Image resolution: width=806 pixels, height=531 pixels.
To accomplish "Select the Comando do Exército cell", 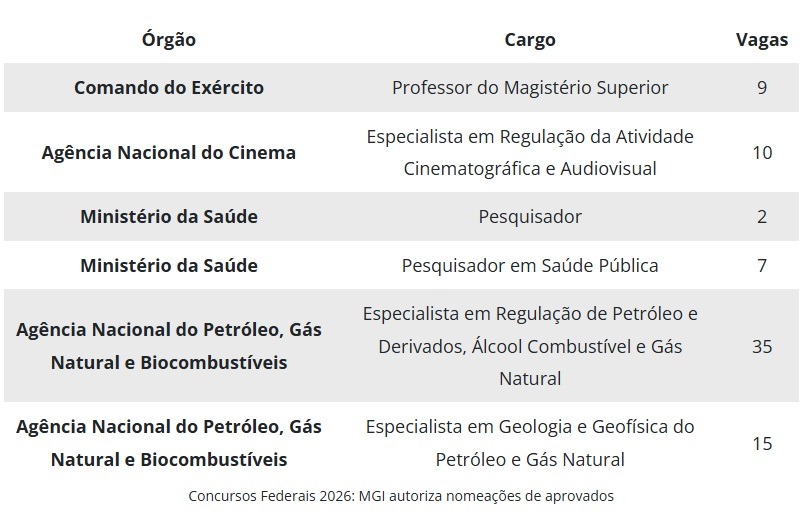I will pos(169,87).
